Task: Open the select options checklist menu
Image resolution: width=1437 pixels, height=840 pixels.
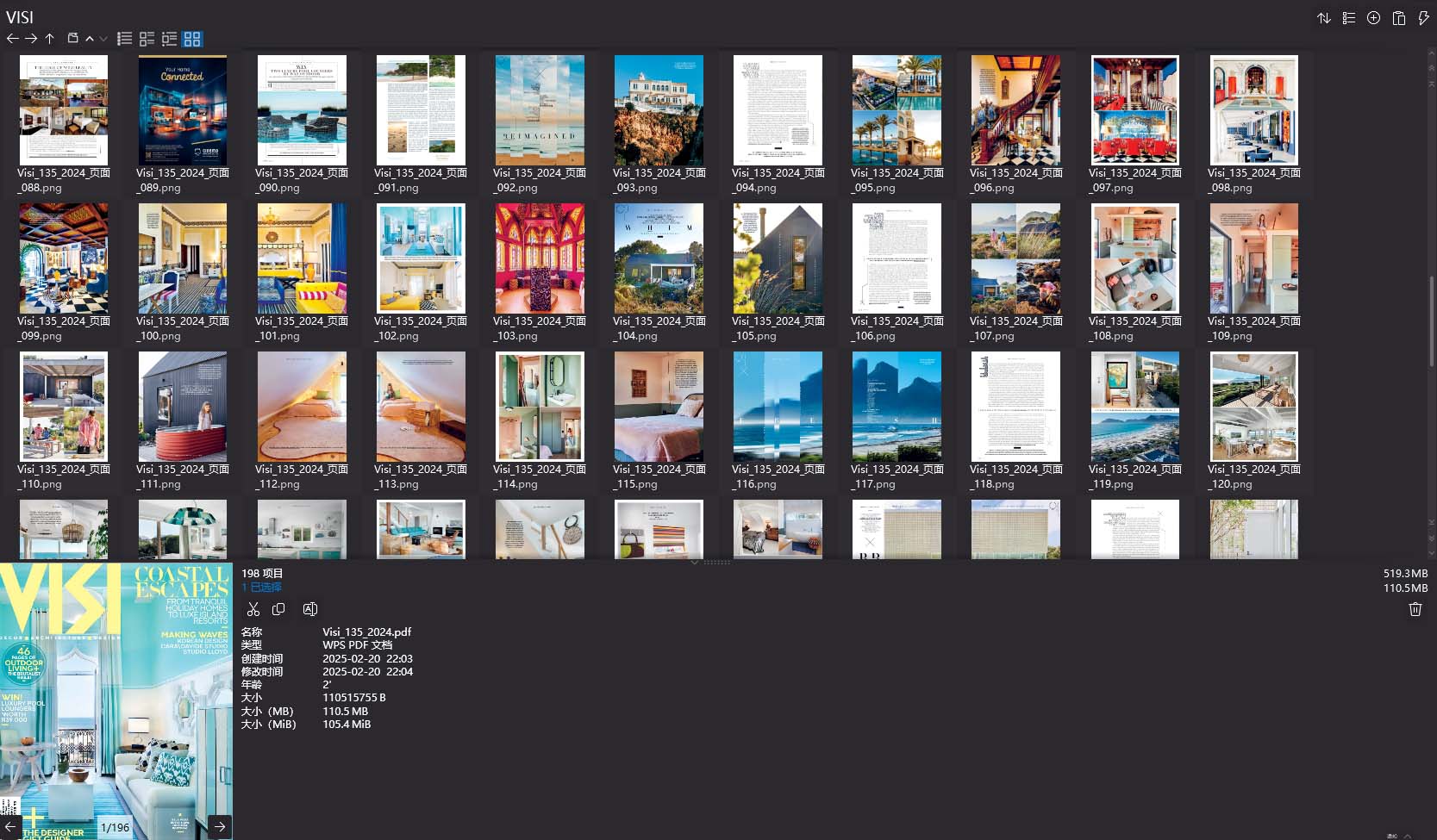Action: pyautogui.click(x=1348, y=18)
